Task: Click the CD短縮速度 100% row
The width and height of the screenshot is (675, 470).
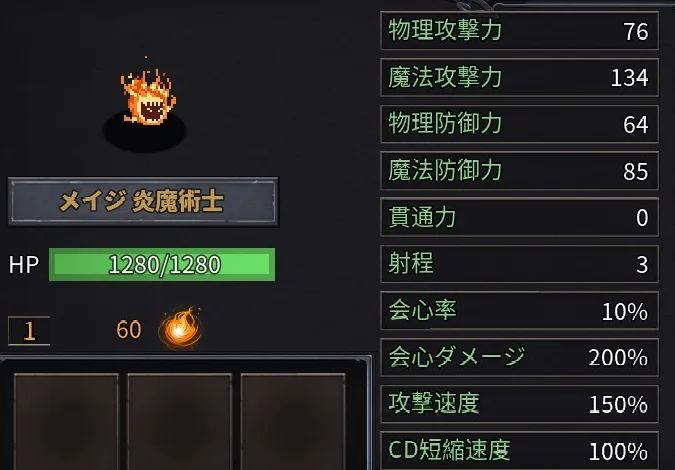Action: coord(520,450)
